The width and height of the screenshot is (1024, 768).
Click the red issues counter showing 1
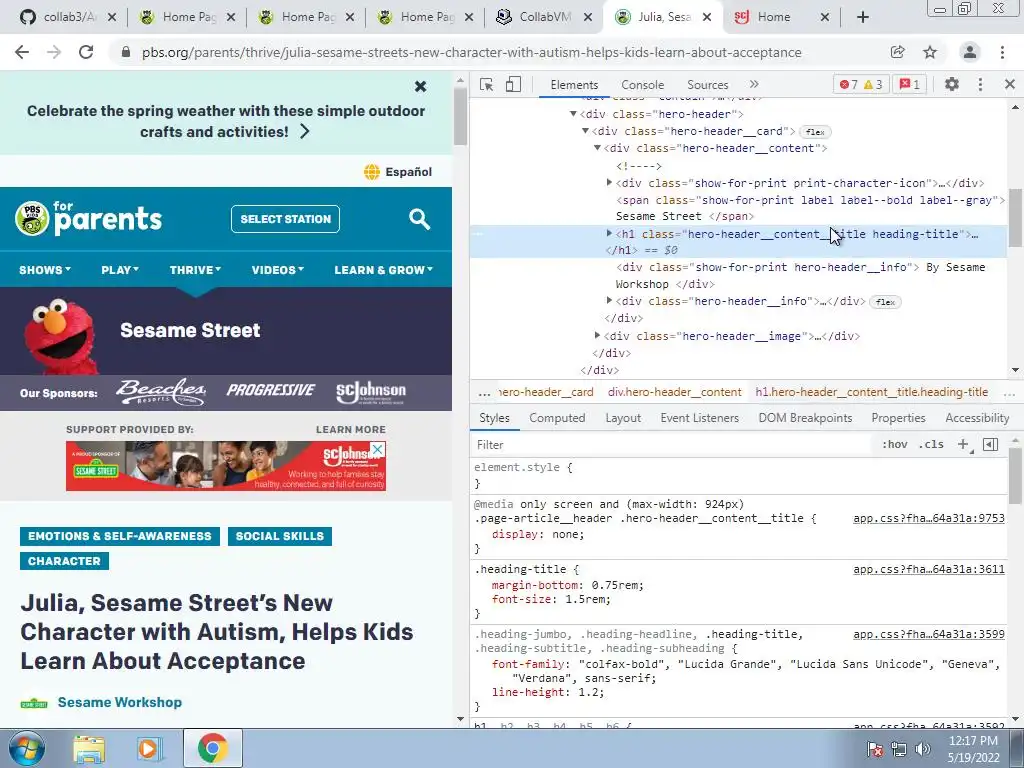[x=910, y=84]
